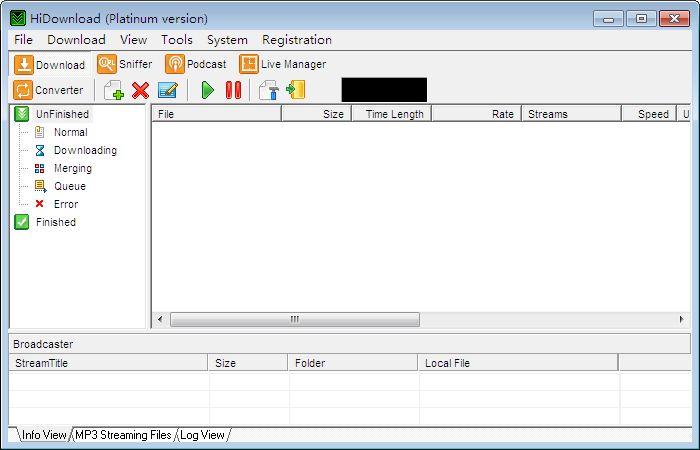Sort by Time Length column header
Viewport: 700px width, 450px height.
click(x=392, y=114)
